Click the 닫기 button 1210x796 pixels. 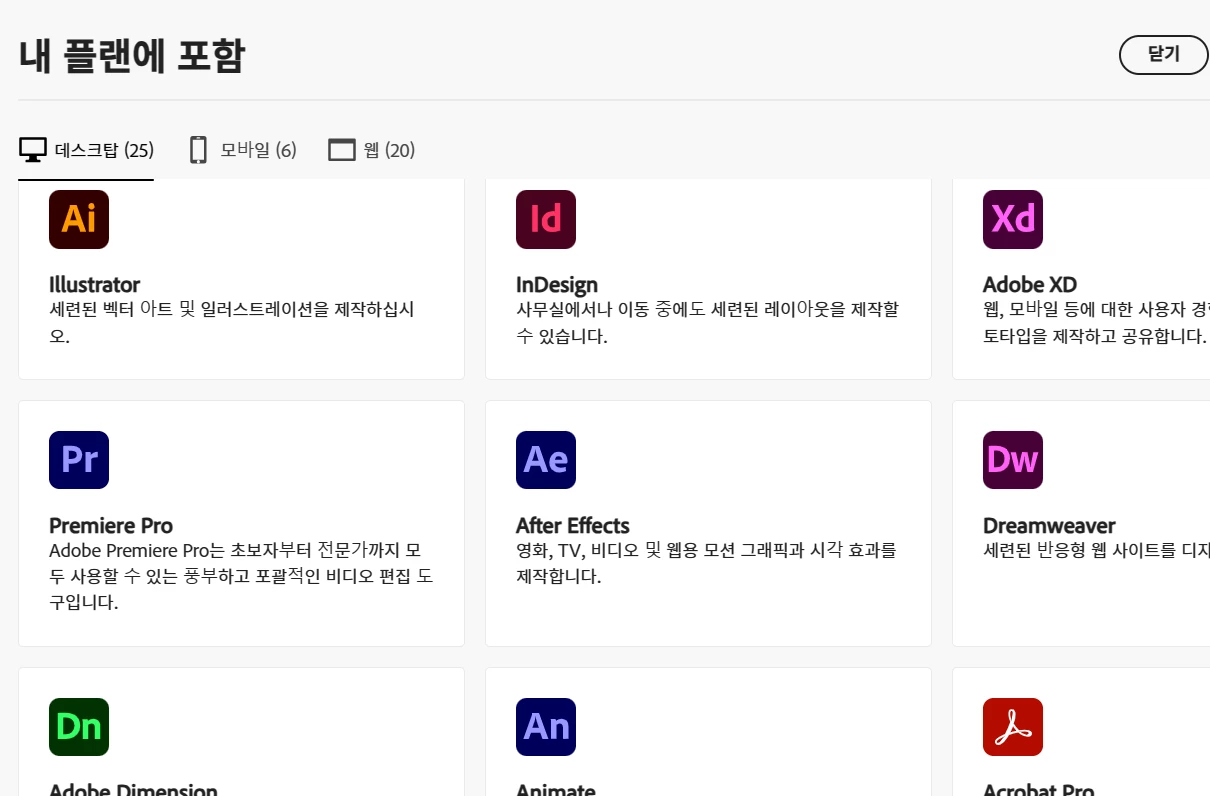click(1164, 54)
